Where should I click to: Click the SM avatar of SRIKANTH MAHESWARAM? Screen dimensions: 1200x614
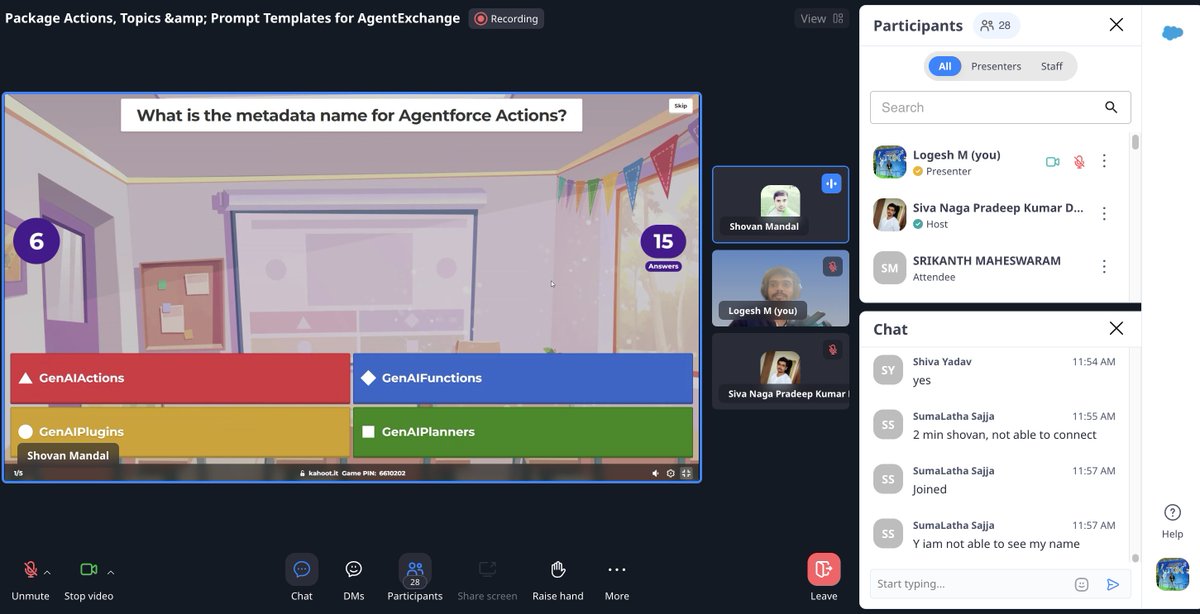pyautogui.click(x=890, y=268)
